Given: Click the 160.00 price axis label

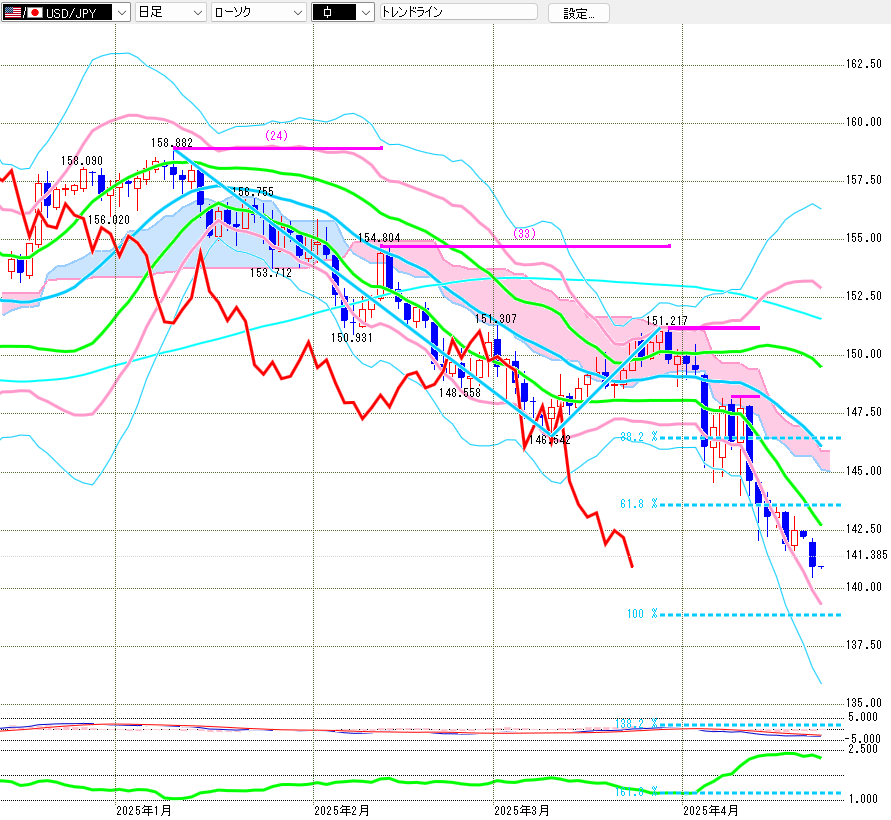Looking at the screenshot, I should [x=864, y=122].
